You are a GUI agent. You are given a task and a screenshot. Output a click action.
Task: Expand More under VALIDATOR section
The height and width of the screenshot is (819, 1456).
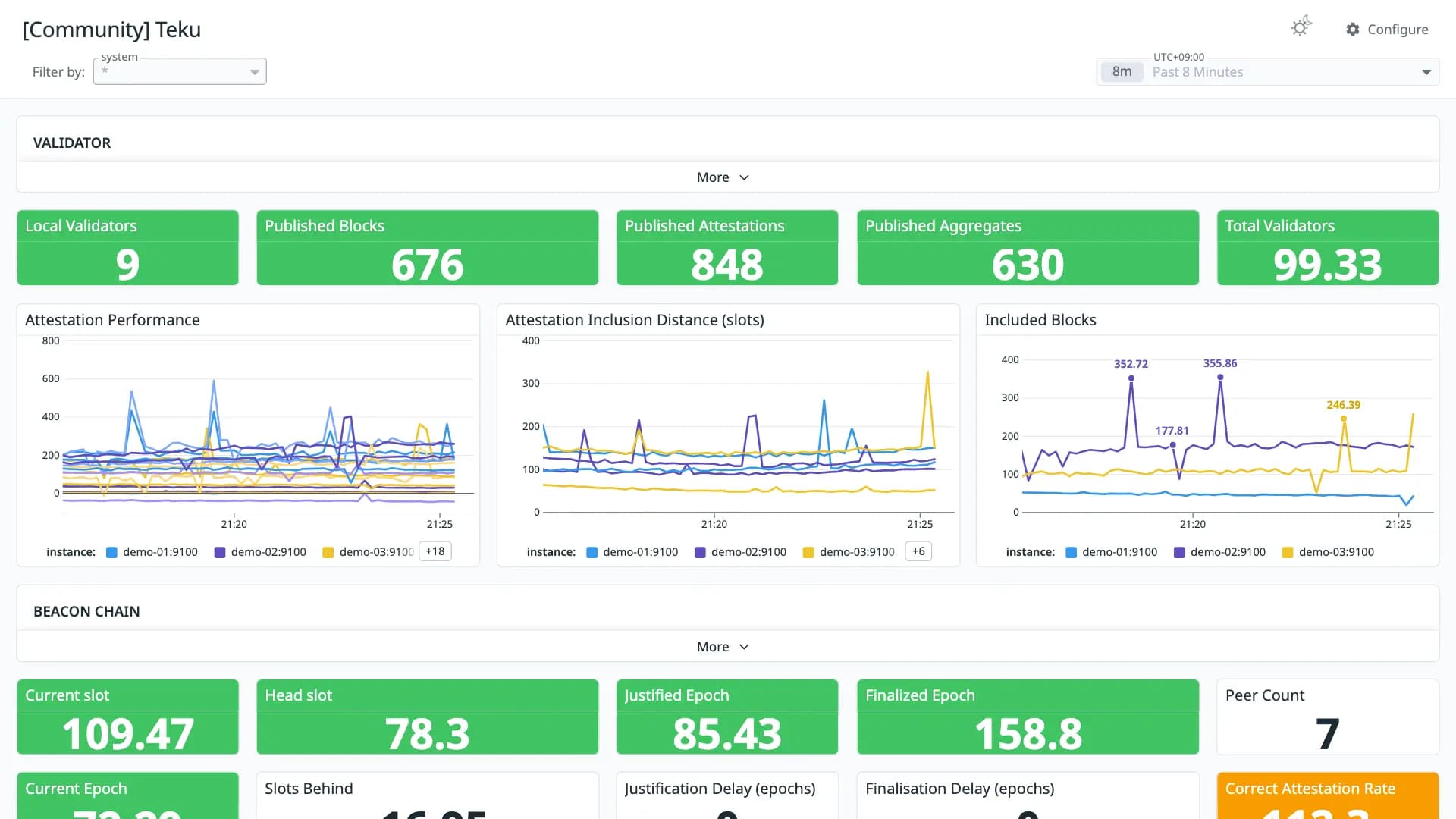tap(723, 177)
